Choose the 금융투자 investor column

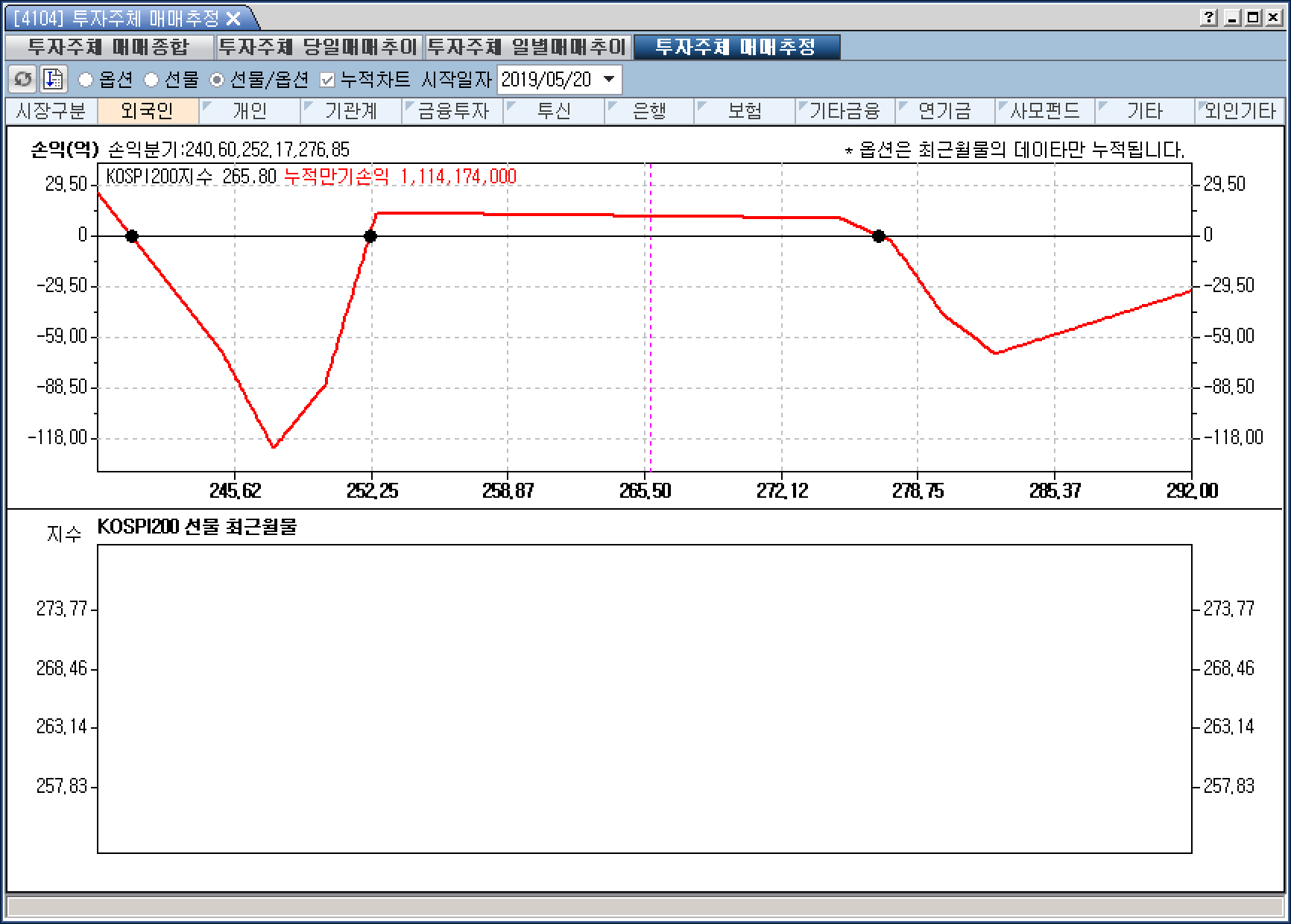452,111
